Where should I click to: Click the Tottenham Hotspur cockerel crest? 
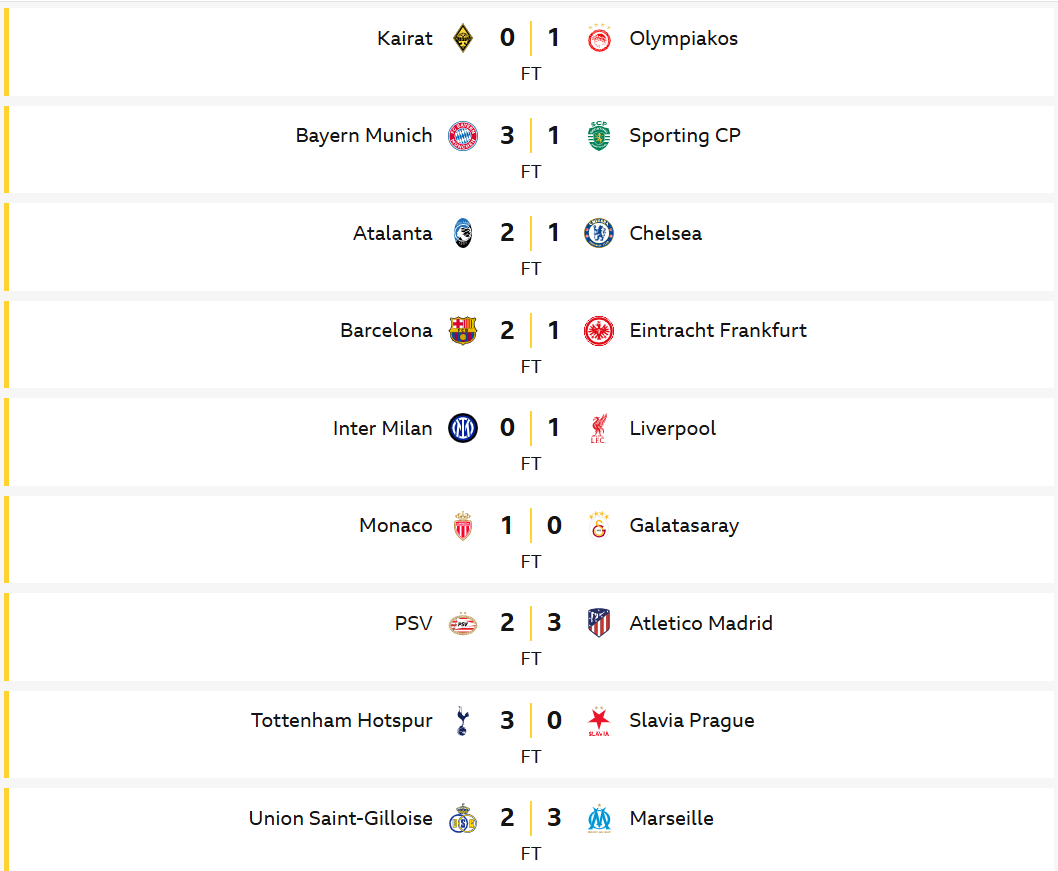tap(463, 721)
